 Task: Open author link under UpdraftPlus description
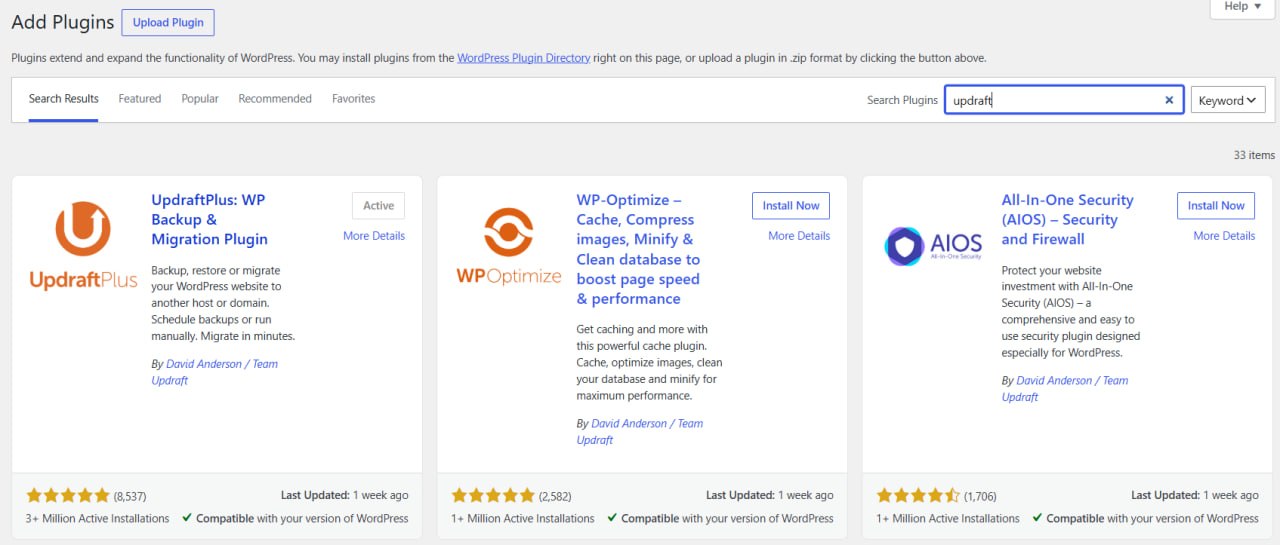pos(214,372)
